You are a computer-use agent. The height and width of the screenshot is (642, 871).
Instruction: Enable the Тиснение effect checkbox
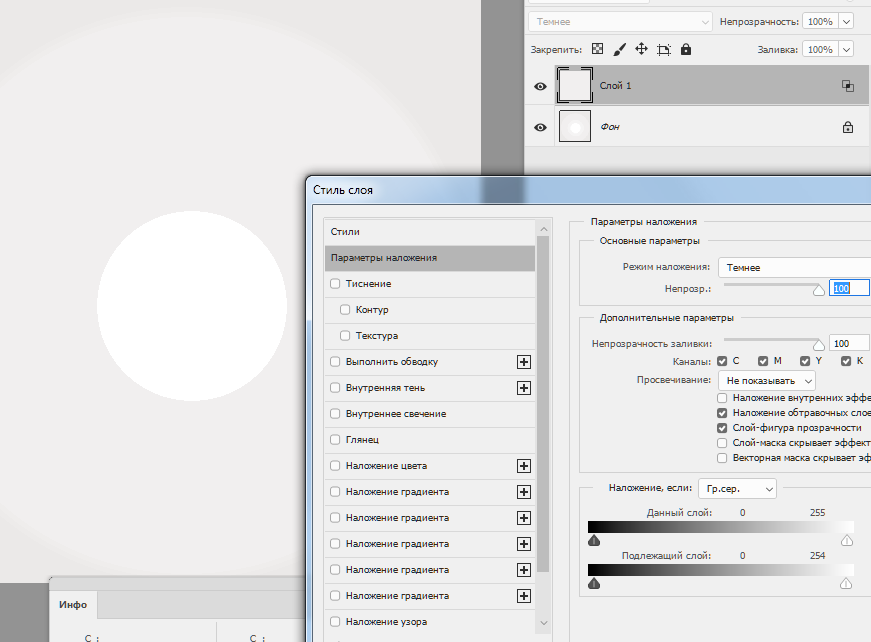(335, 284)
